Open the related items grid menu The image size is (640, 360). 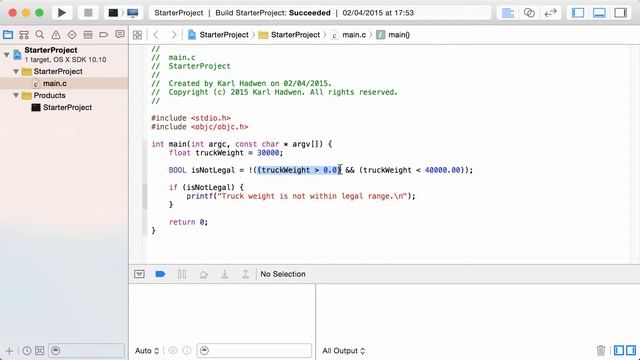(x=138, y=35)
